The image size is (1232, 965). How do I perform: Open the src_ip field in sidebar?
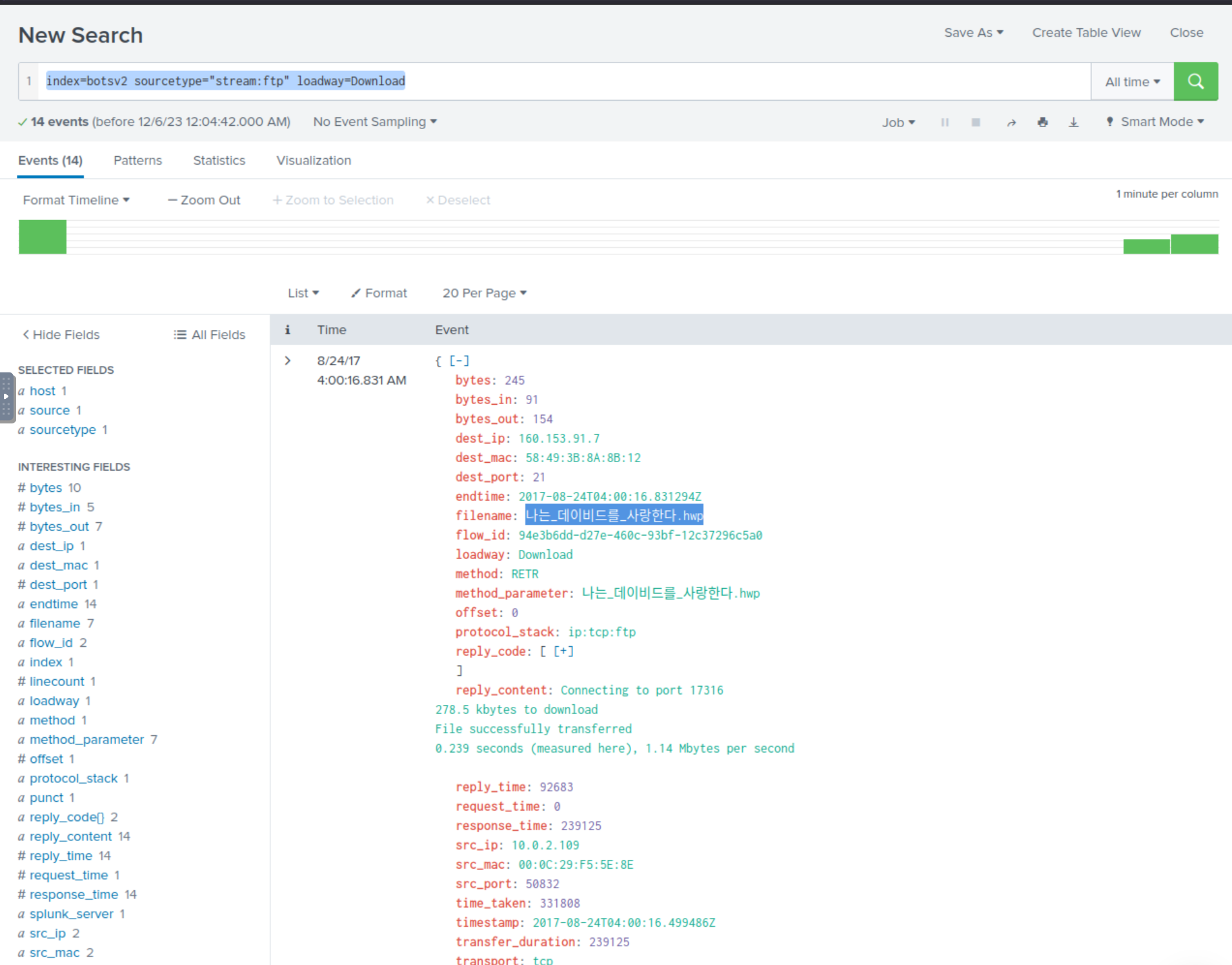(48, 933)
